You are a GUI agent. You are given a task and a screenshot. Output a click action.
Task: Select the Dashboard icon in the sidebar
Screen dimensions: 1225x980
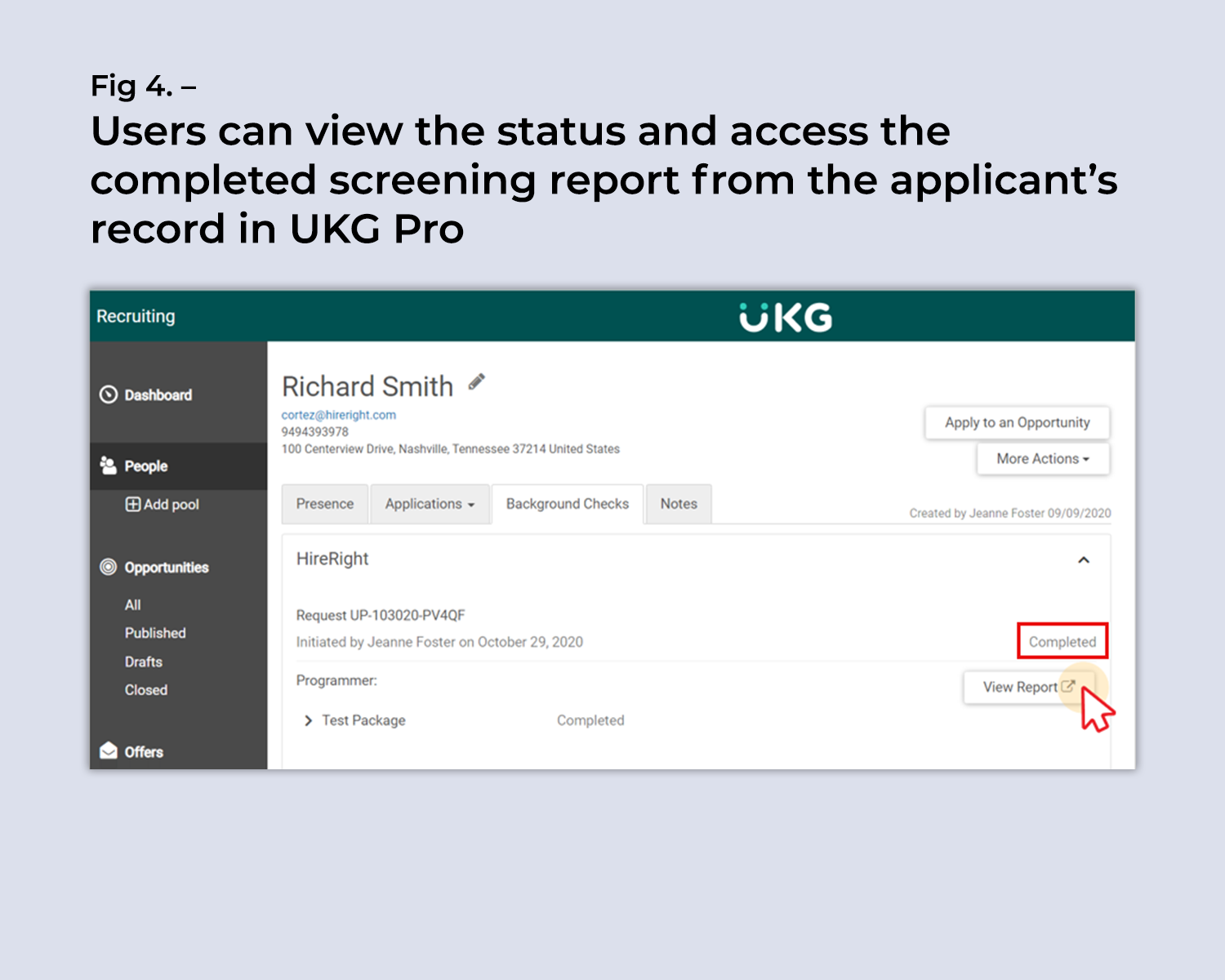(x=108, y=395)
